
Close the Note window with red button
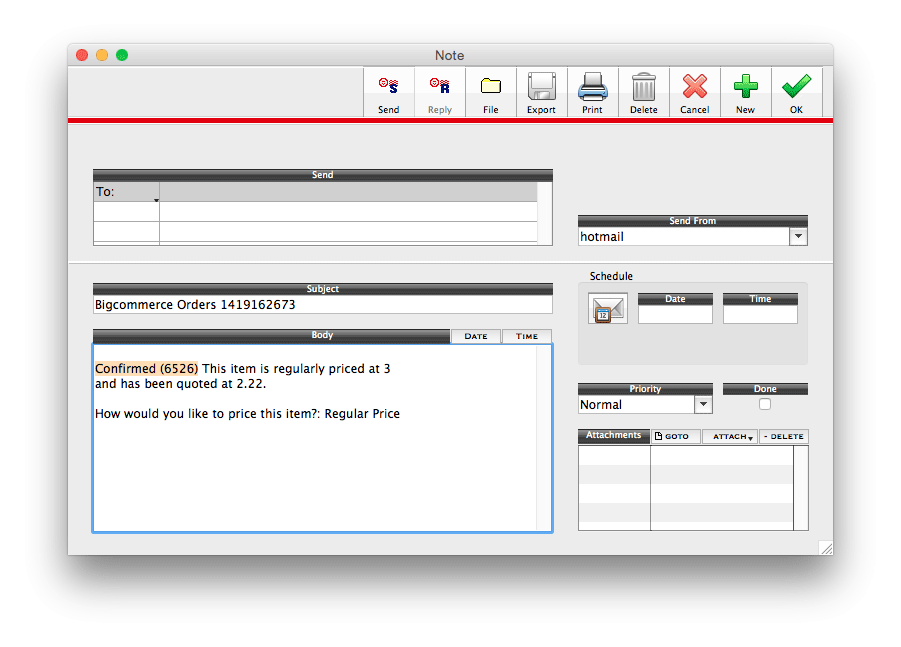pyautogui.click(x=82, y=55)
